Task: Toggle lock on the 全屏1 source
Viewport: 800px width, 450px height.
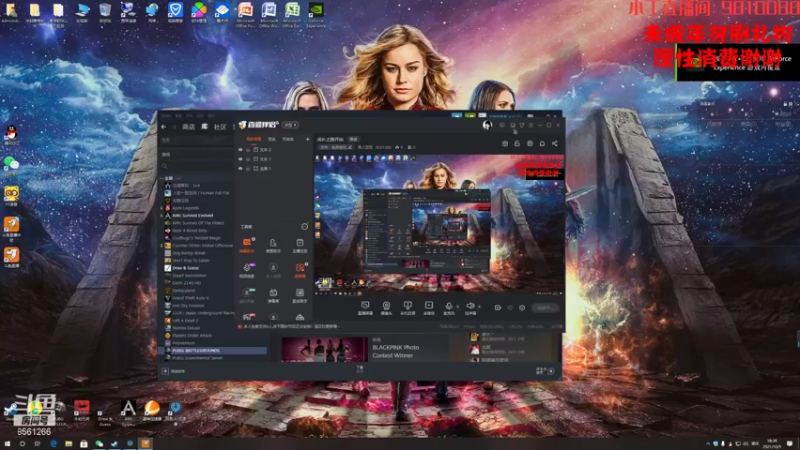Action: click(248, 168)
